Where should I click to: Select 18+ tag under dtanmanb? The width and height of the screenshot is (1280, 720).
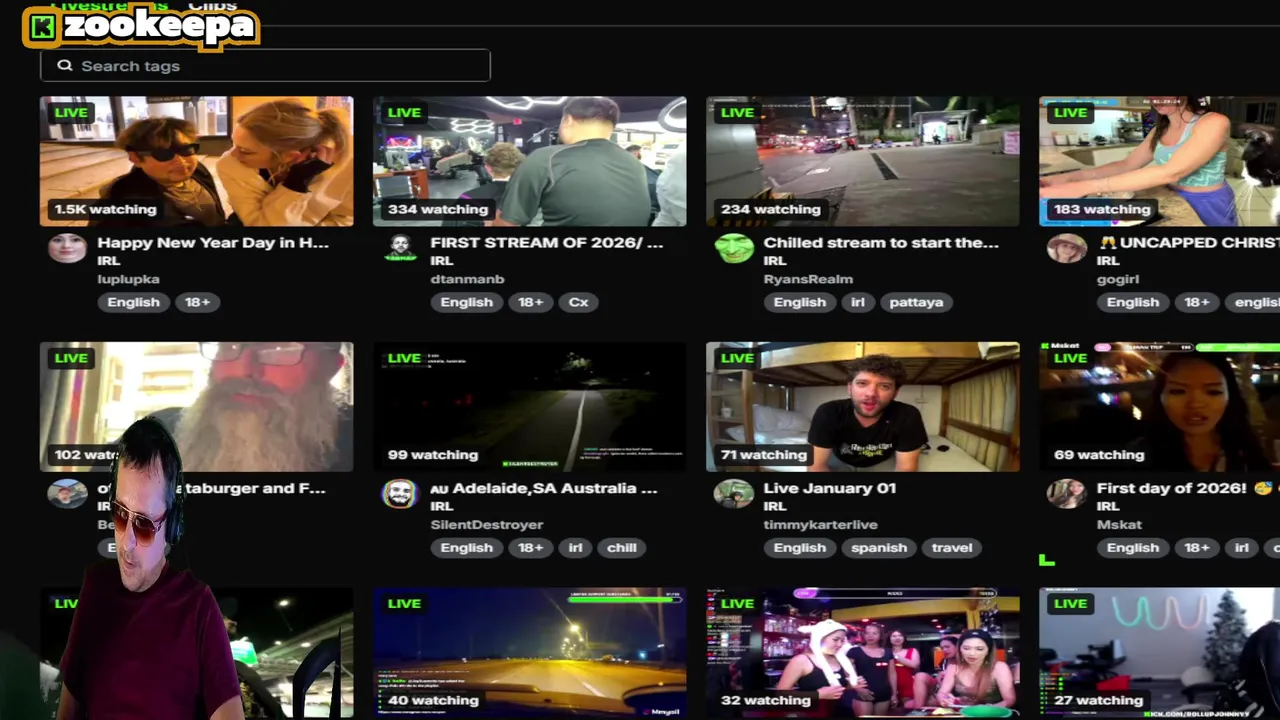pos(530,302)
